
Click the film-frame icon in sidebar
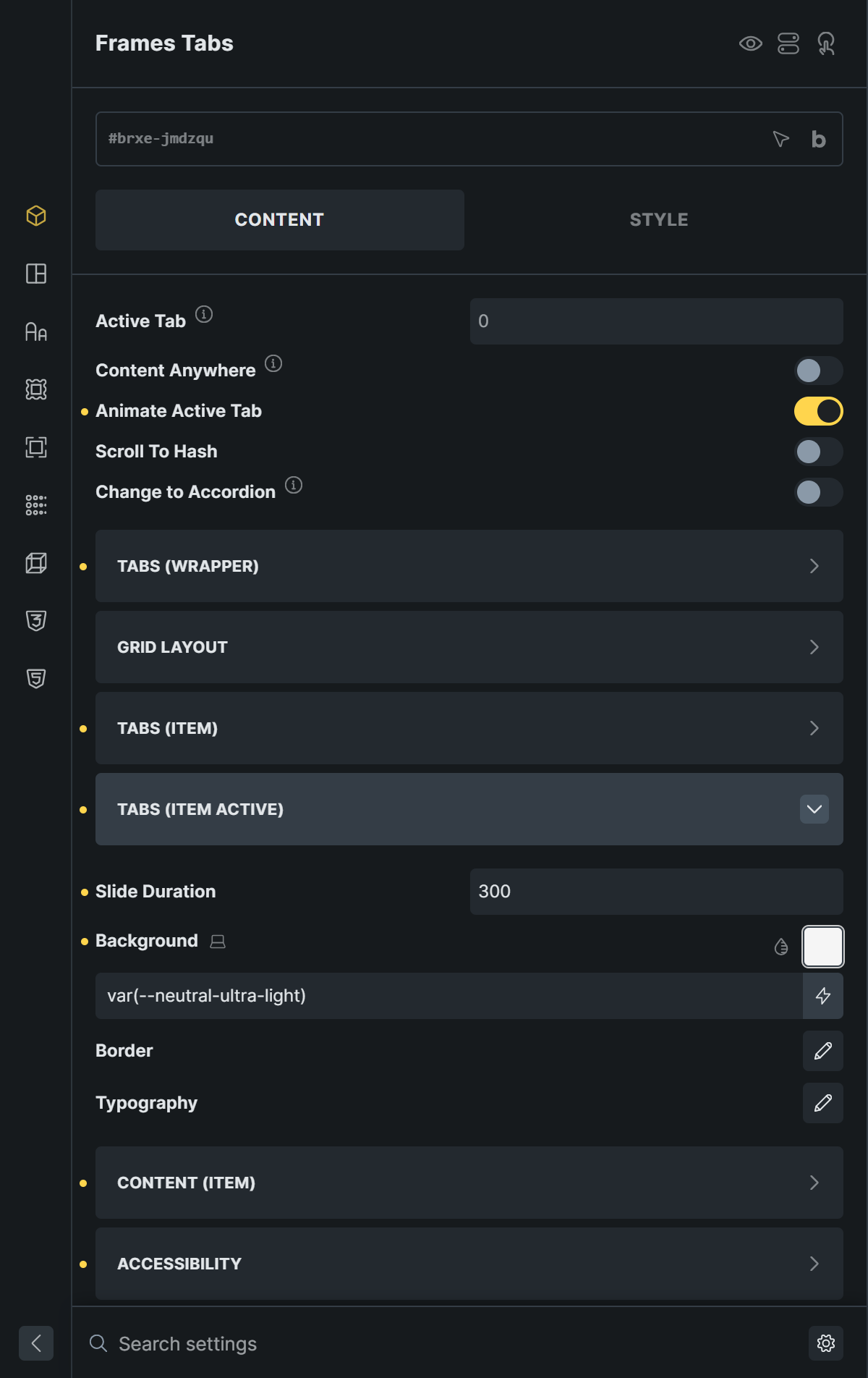click(x=36, y=389)
